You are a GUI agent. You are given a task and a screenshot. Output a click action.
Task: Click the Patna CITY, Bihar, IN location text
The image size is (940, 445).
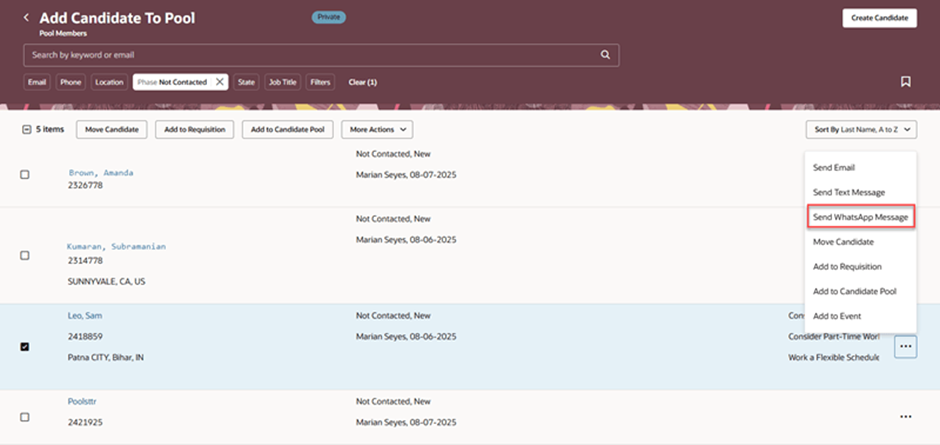tap(106, 357)
